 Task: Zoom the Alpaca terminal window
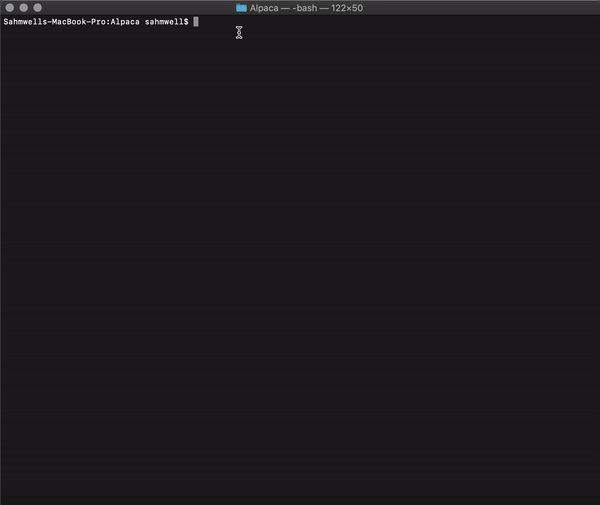click(x=38, y=8)
